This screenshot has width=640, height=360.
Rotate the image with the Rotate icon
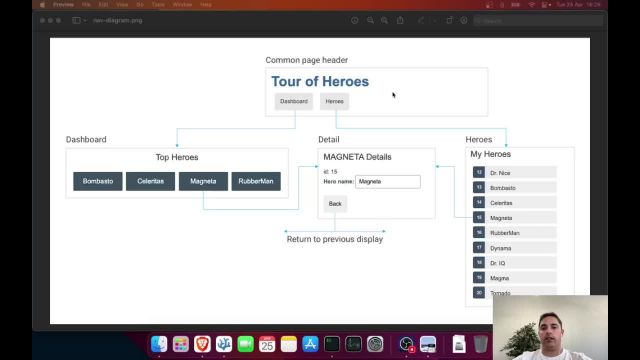(449, 20)
